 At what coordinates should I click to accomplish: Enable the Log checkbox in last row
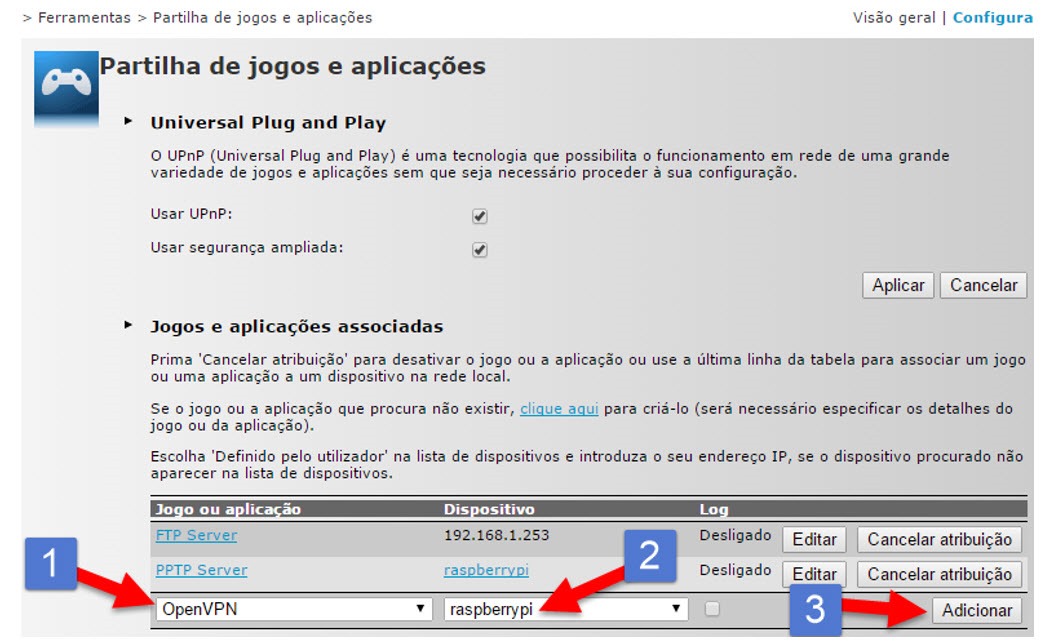(x=712, y=609)
